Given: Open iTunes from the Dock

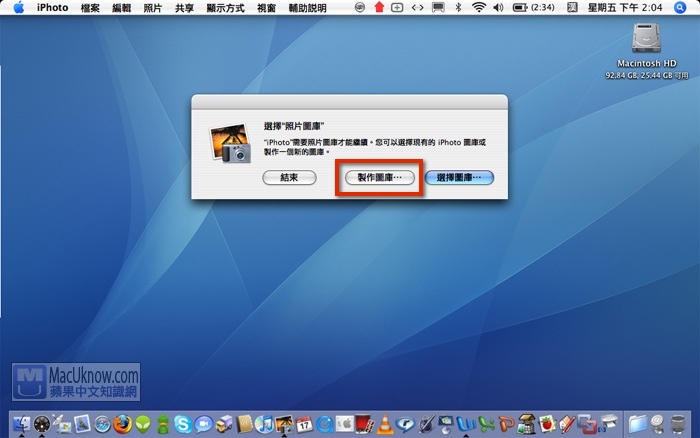Looking at the screenshot, I should click(264, 424).
